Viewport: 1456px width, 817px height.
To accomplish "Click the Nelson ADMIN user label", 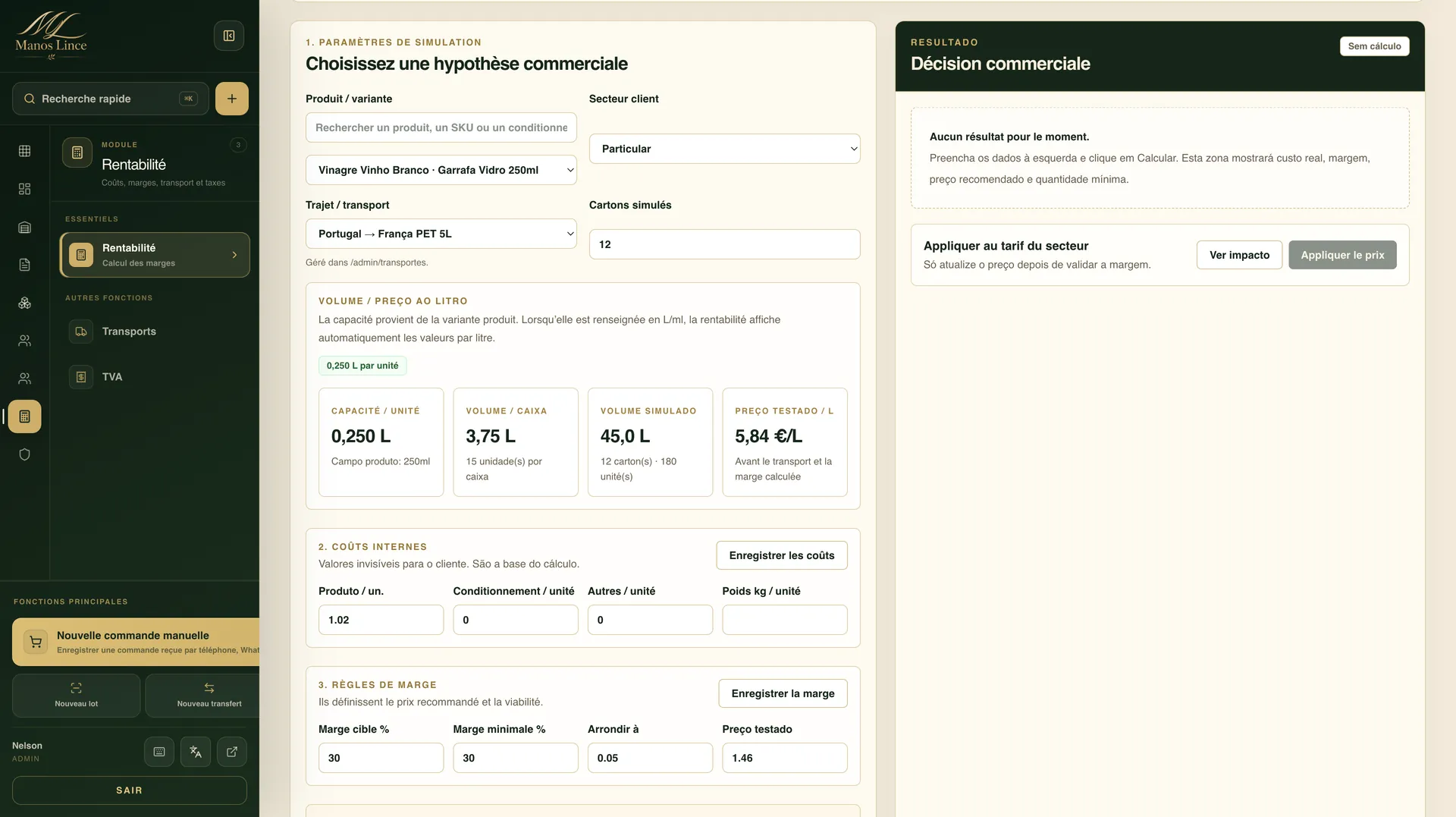I will 27,752.
